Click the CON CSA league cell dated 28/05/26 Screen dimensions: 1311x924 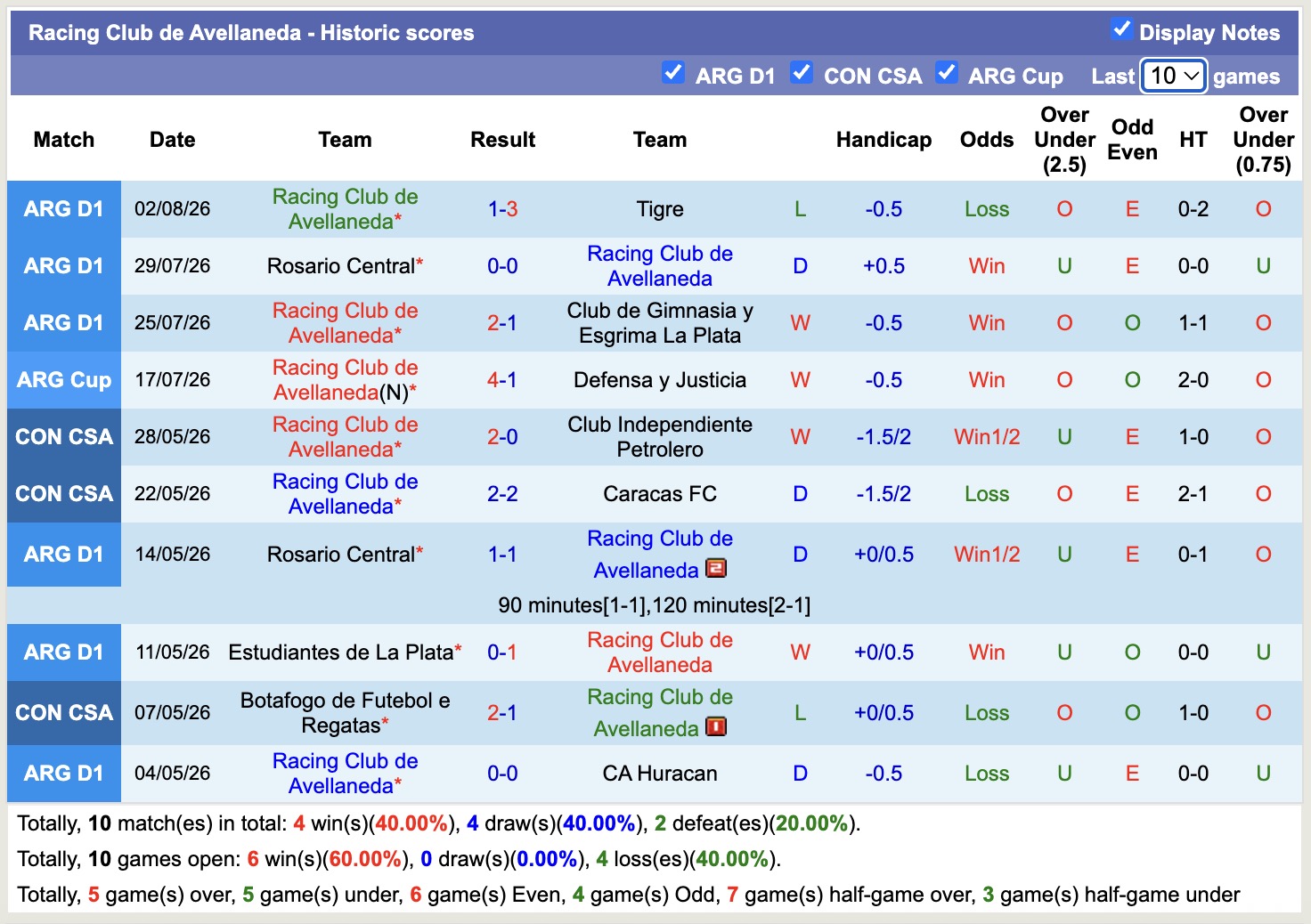tap(64, 437)
